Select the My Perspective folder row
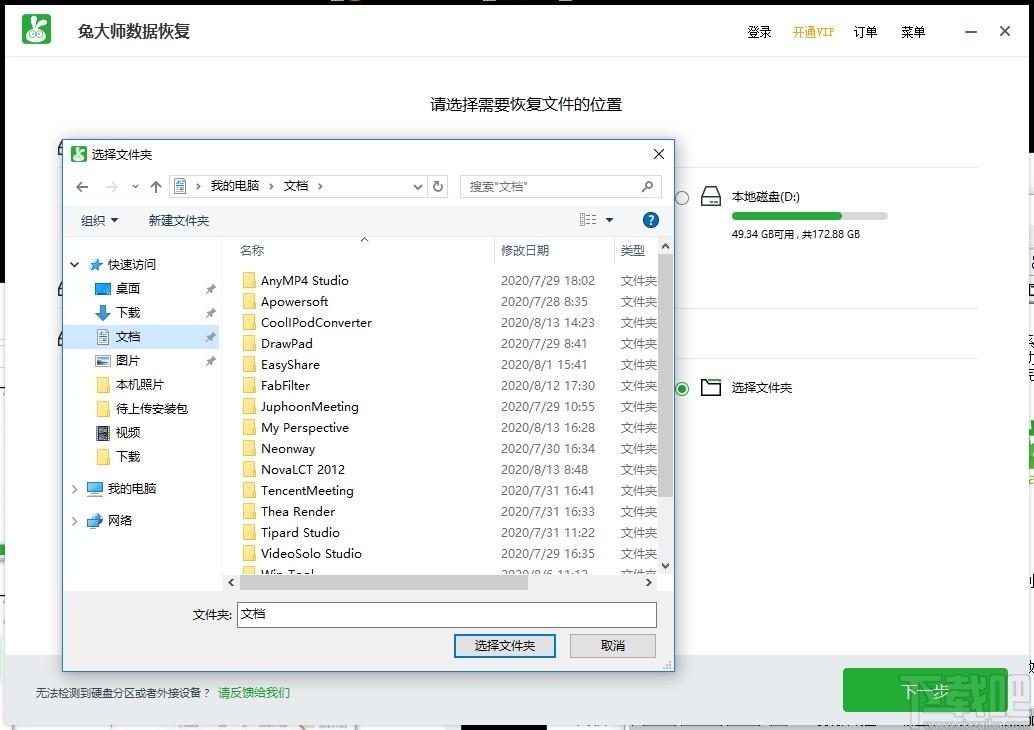 click(448, 428)
